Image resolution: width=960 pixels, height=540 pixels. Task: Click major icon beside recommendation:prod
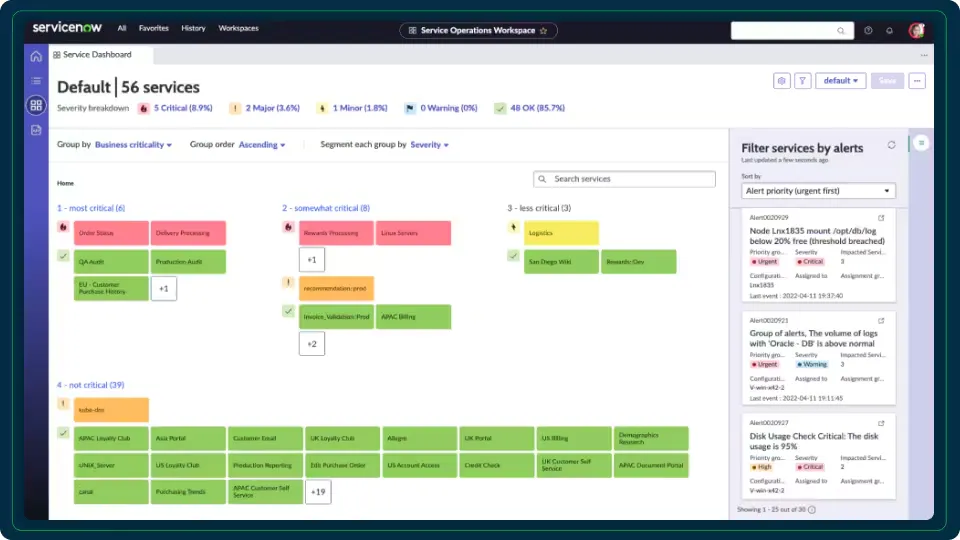(x=288, y=282)
